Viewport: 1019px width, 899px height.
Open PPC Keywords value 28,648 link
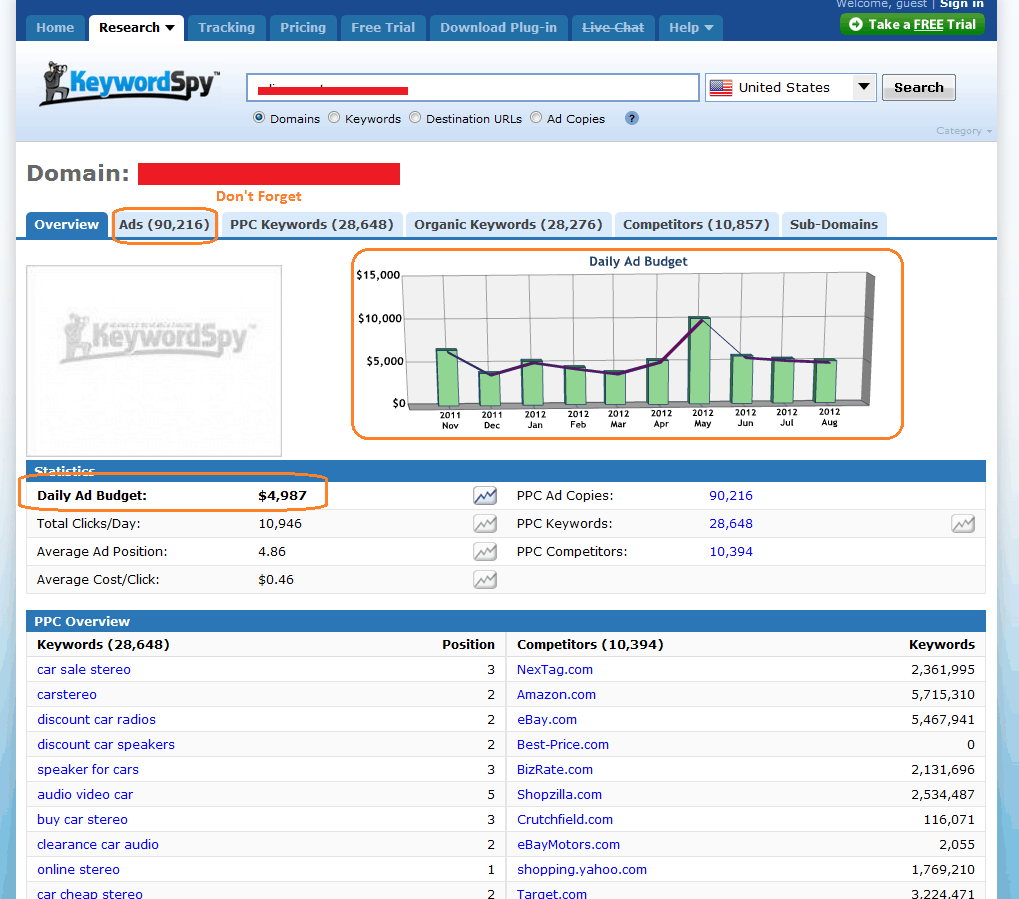tap(730, 524)
